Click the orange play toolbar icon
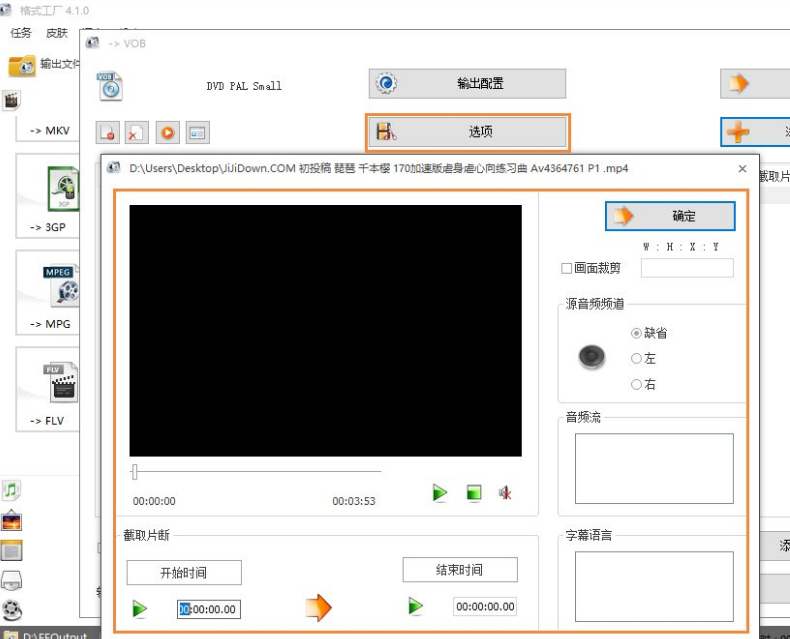 168,133
